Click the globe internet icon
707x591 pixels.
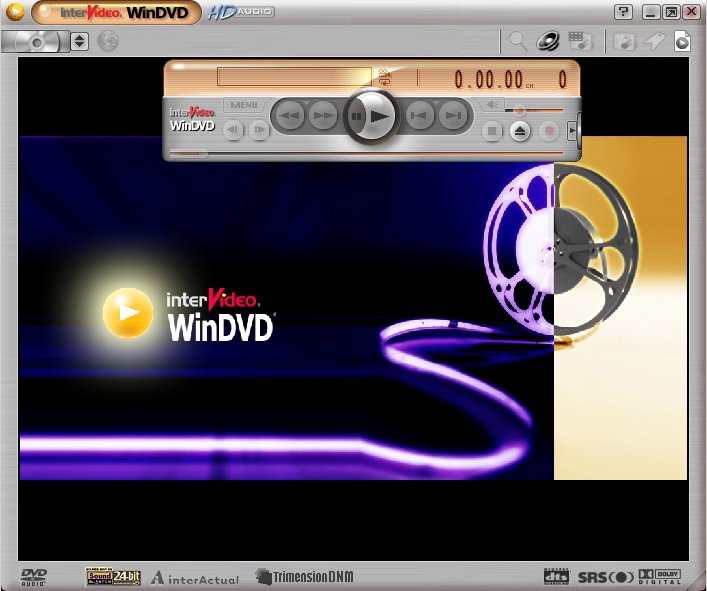[108, 41]
